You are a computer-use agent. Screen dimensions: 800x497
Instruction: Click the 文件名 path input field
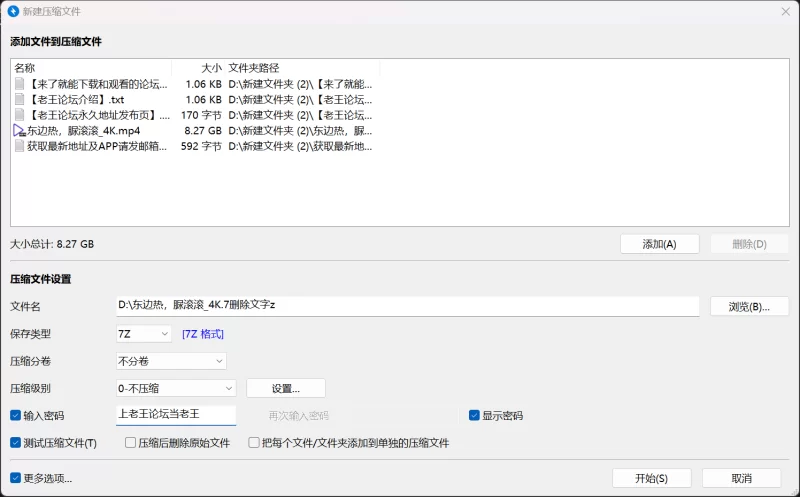(x=407, y=306)
